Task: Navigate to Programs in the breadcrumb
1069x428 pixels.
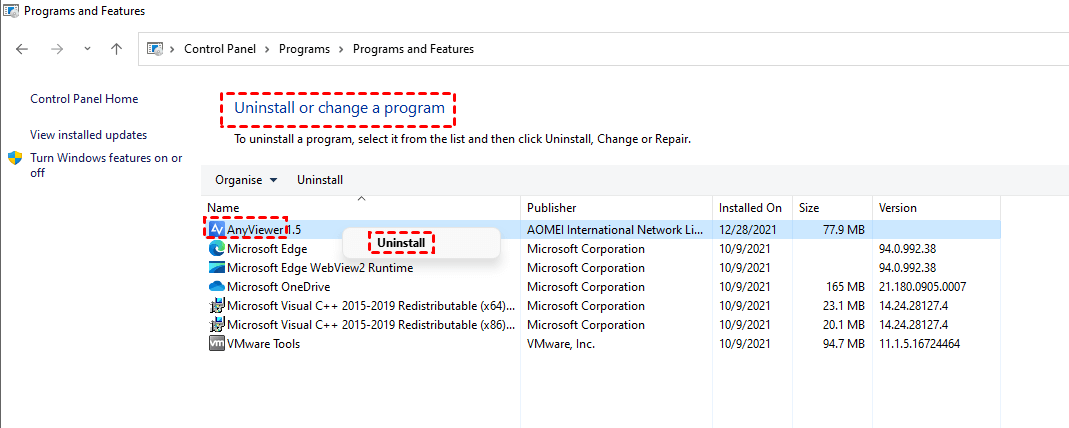Action: 305,49
